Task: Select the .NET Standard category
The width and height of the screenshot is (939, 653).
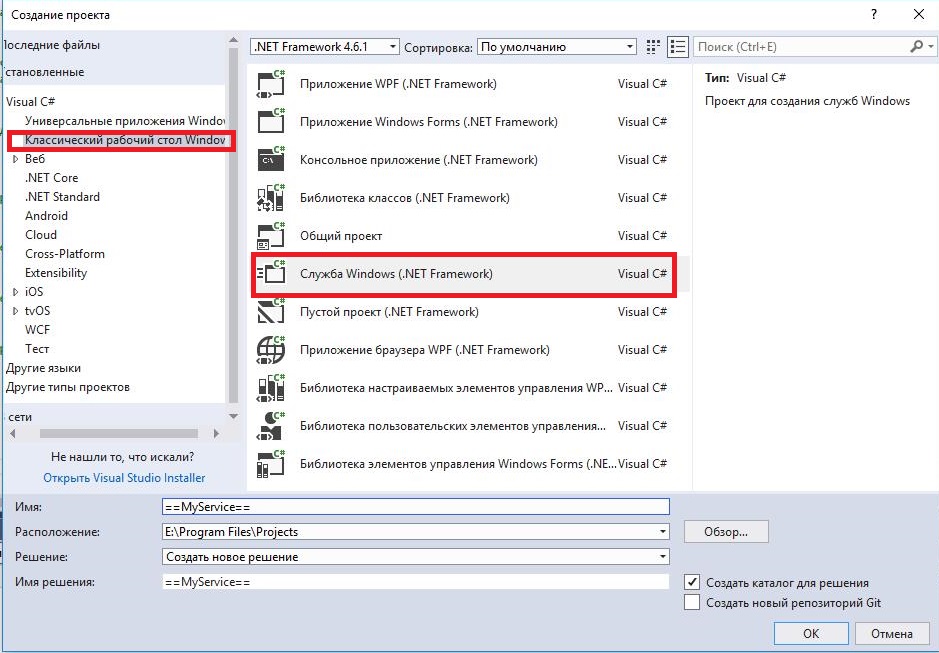Action: (62, 197)
